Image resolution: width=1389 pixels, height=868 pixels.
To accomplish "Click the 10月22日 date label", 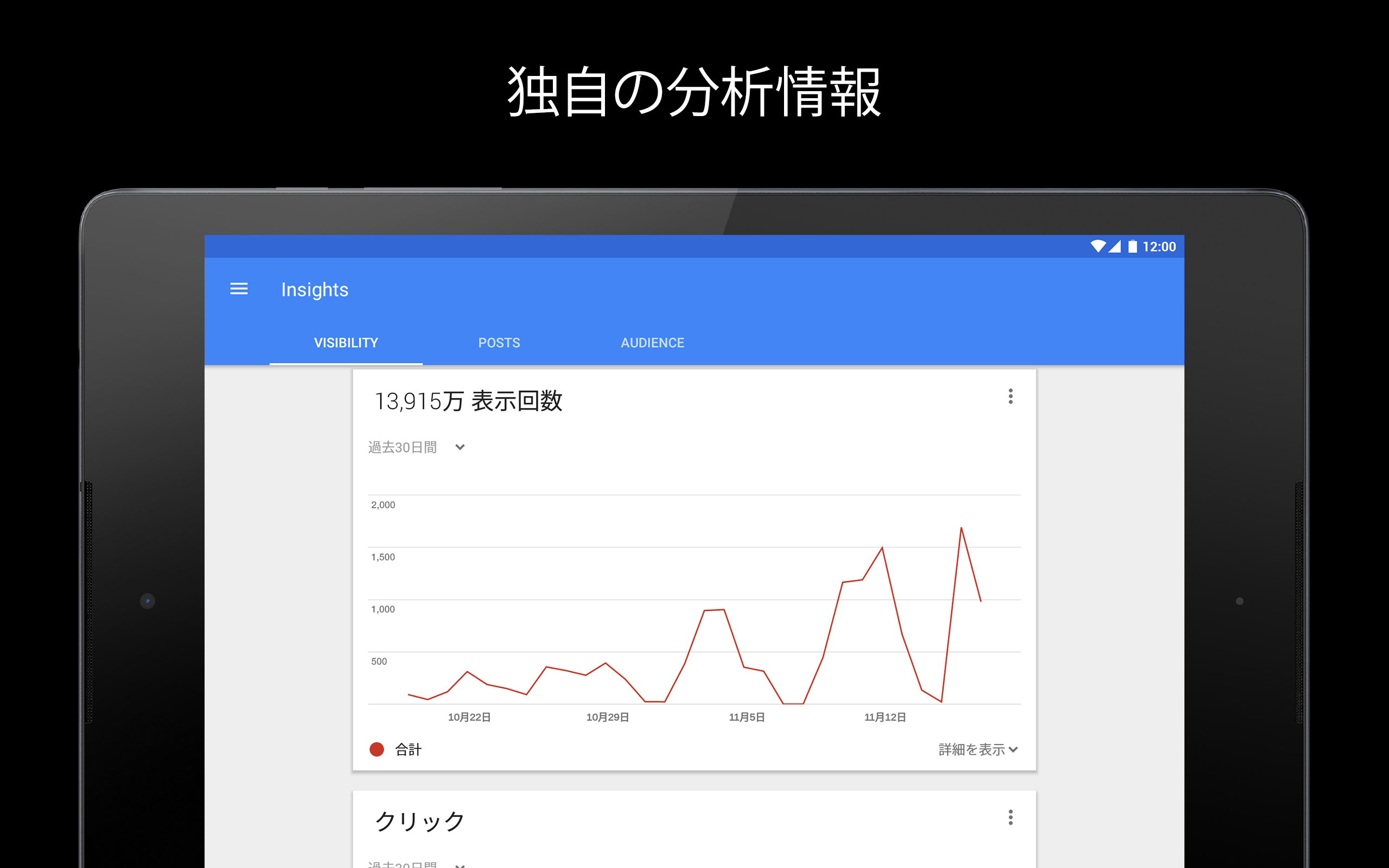I will pos(469,717).
